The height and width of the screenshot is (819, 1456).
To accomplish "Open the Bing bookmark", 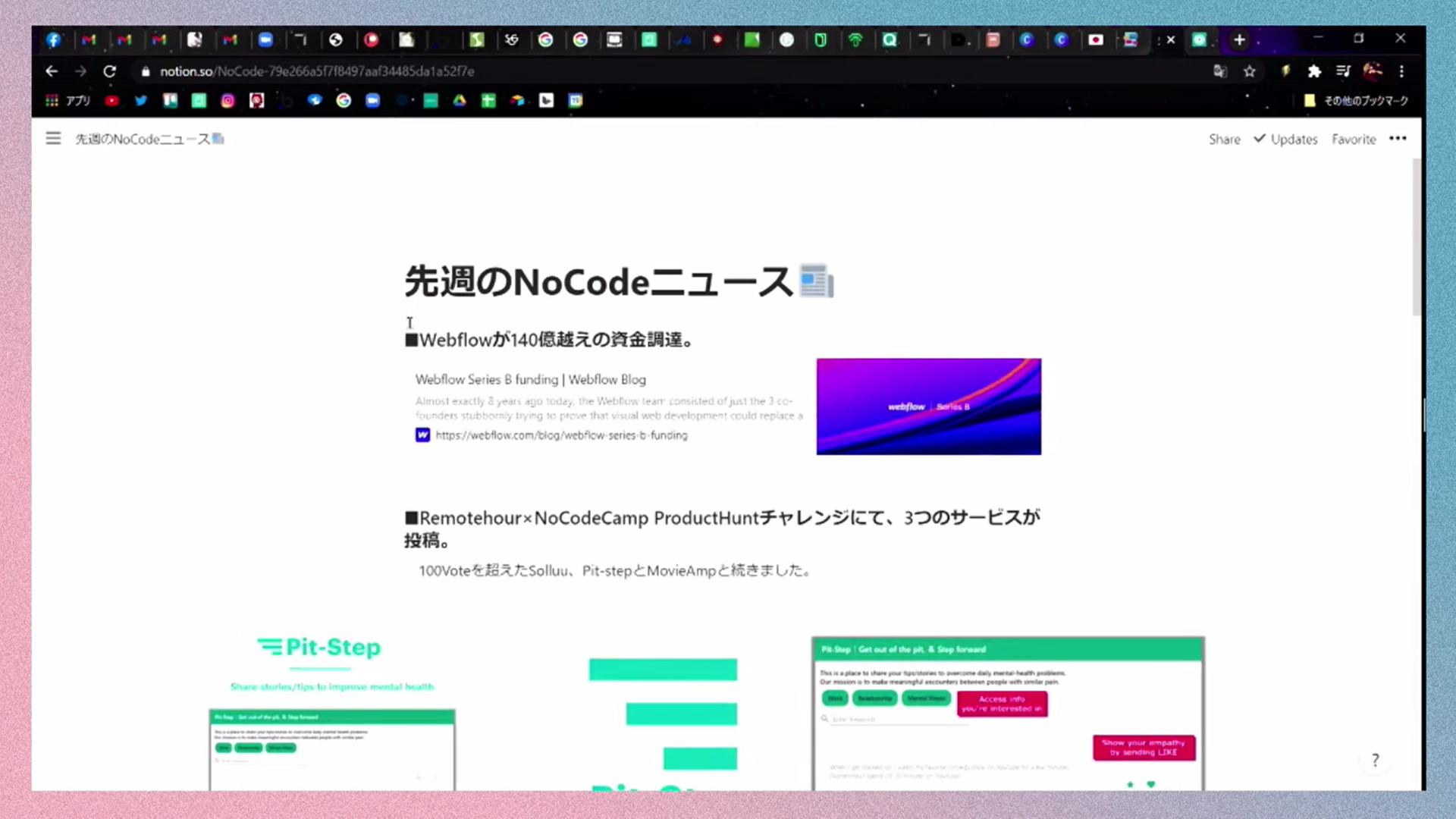I will pyautogui.click(x=546, y=101).
